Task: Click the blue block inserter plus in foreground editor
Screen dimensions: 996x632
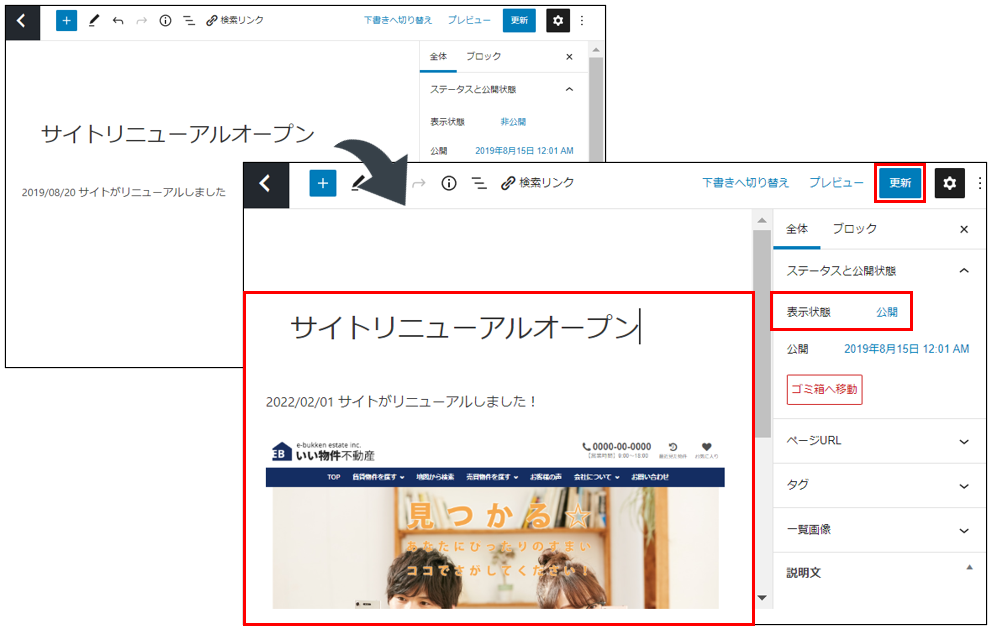Action: tap(322, 183)
